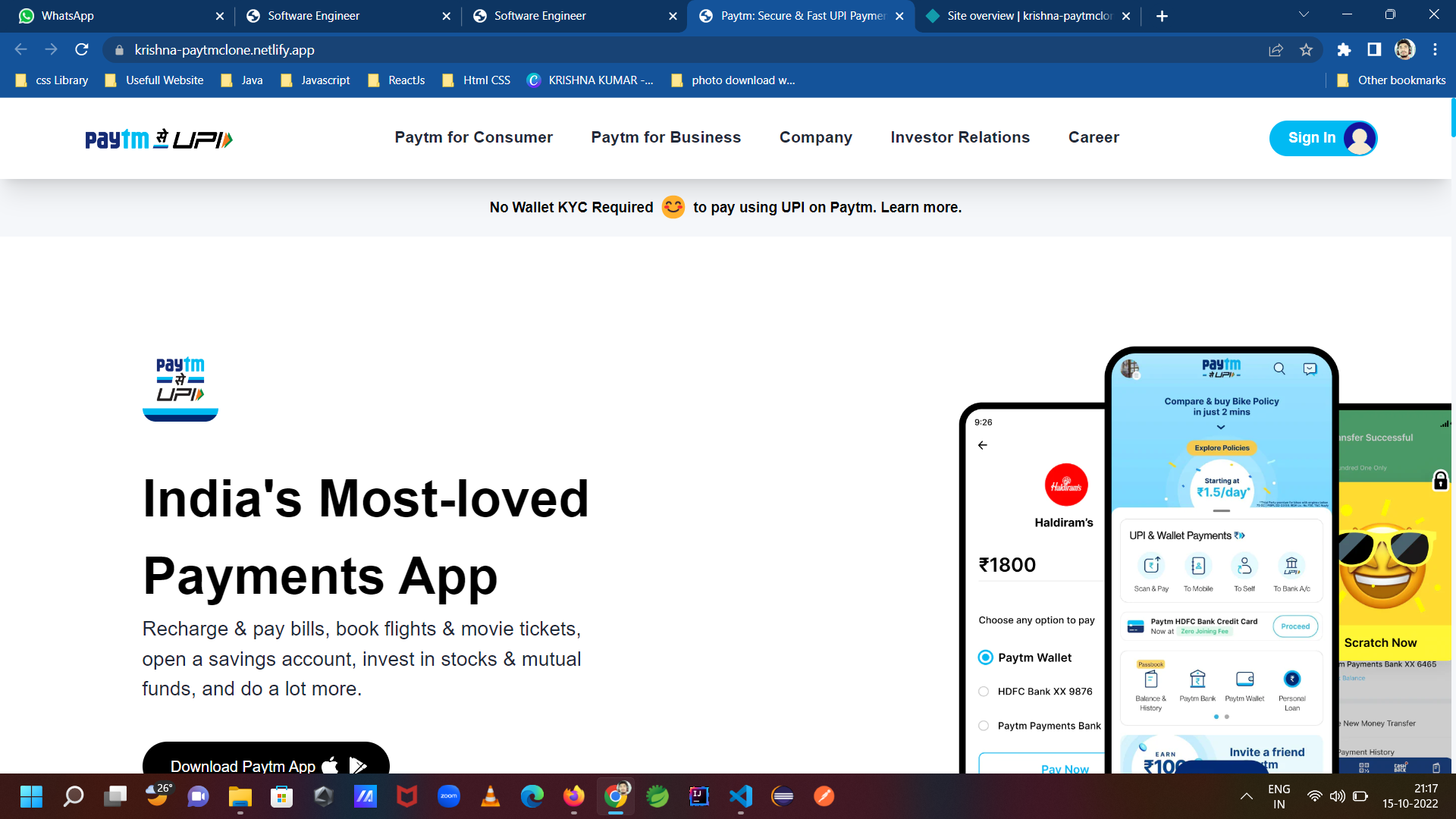This screenshot has height=819, width=1456.
Task: Bookmark this page with the star icon
Action: (1306, 50)
